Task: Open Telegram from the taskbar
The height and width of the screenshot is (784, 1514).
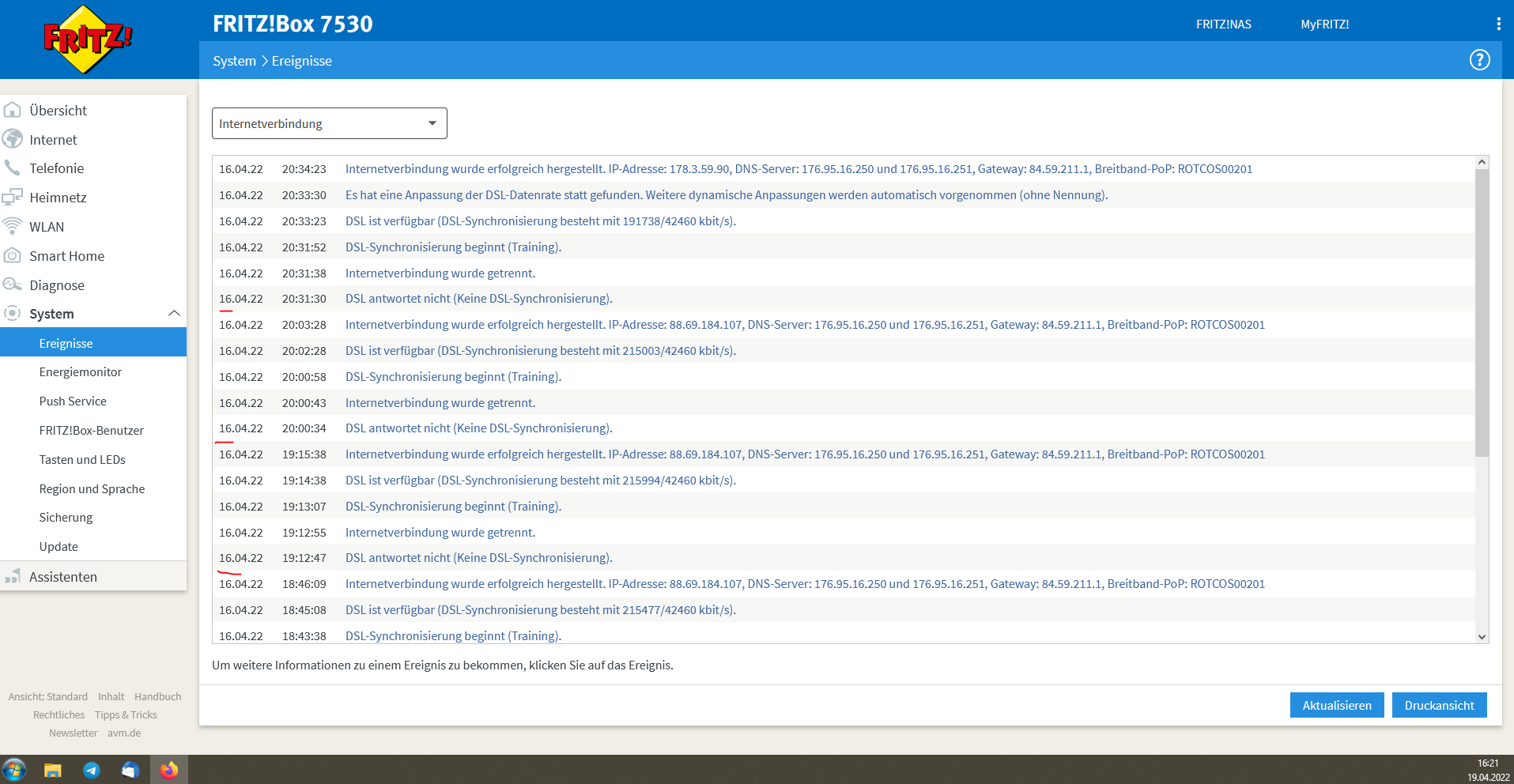Action: click(x=92, y=770)
